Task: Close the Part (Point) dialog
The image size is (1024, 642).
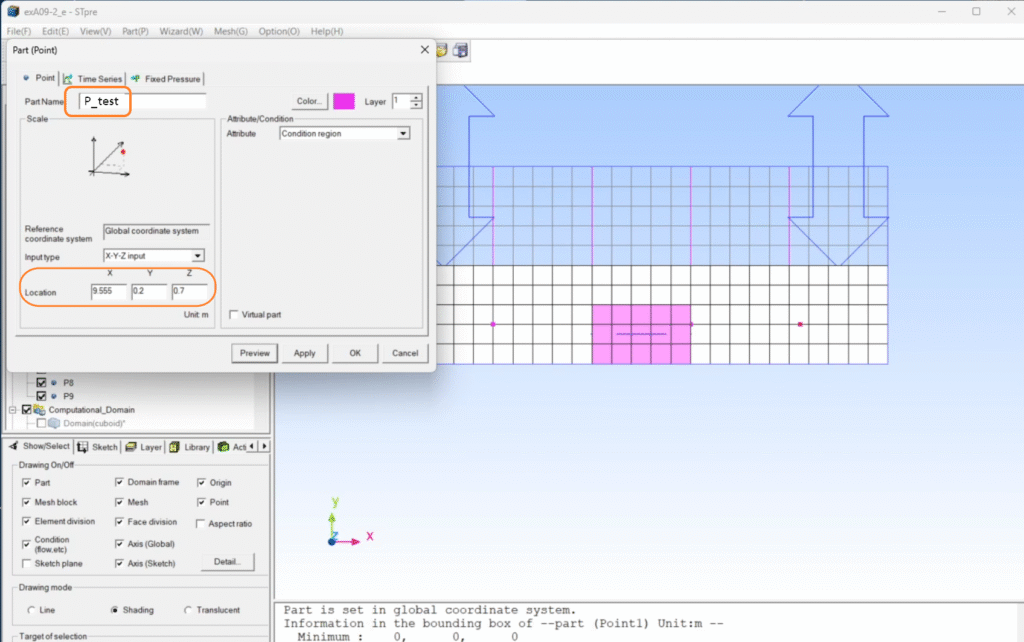Action: coord(424,50)
